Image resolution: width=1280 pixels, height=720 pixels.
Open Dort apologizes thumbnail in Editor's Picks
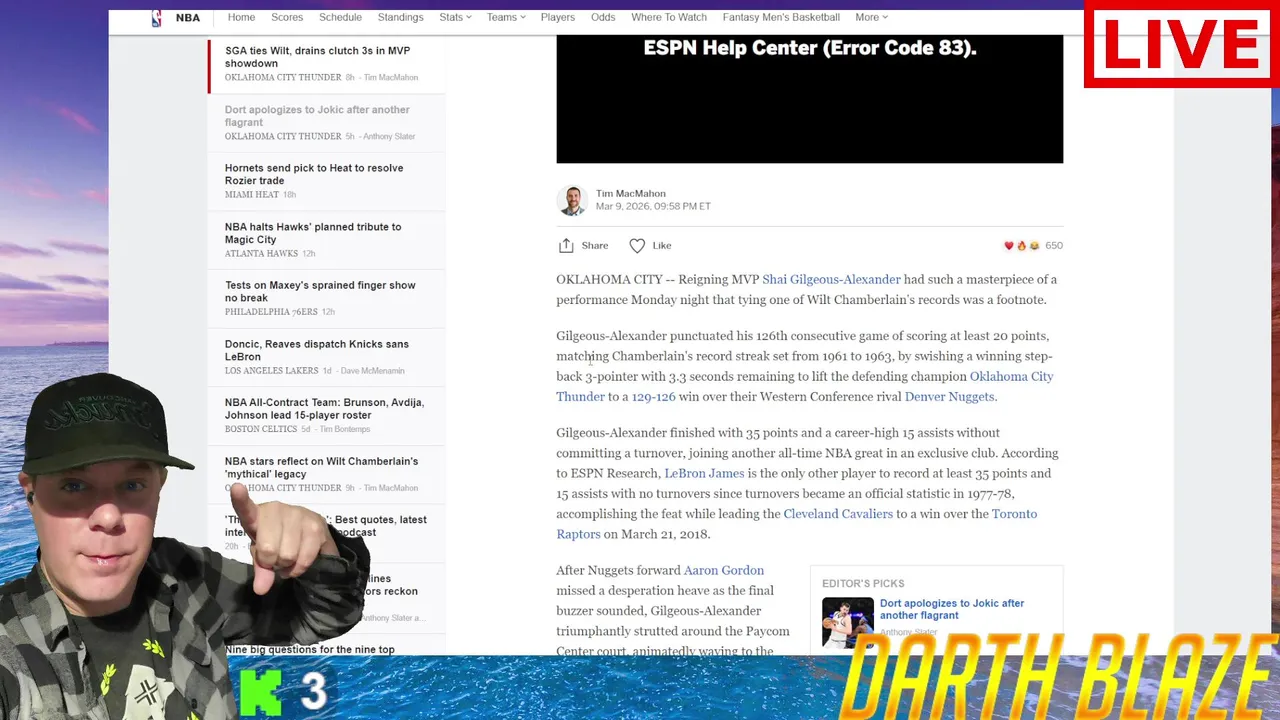coord(847,622)
